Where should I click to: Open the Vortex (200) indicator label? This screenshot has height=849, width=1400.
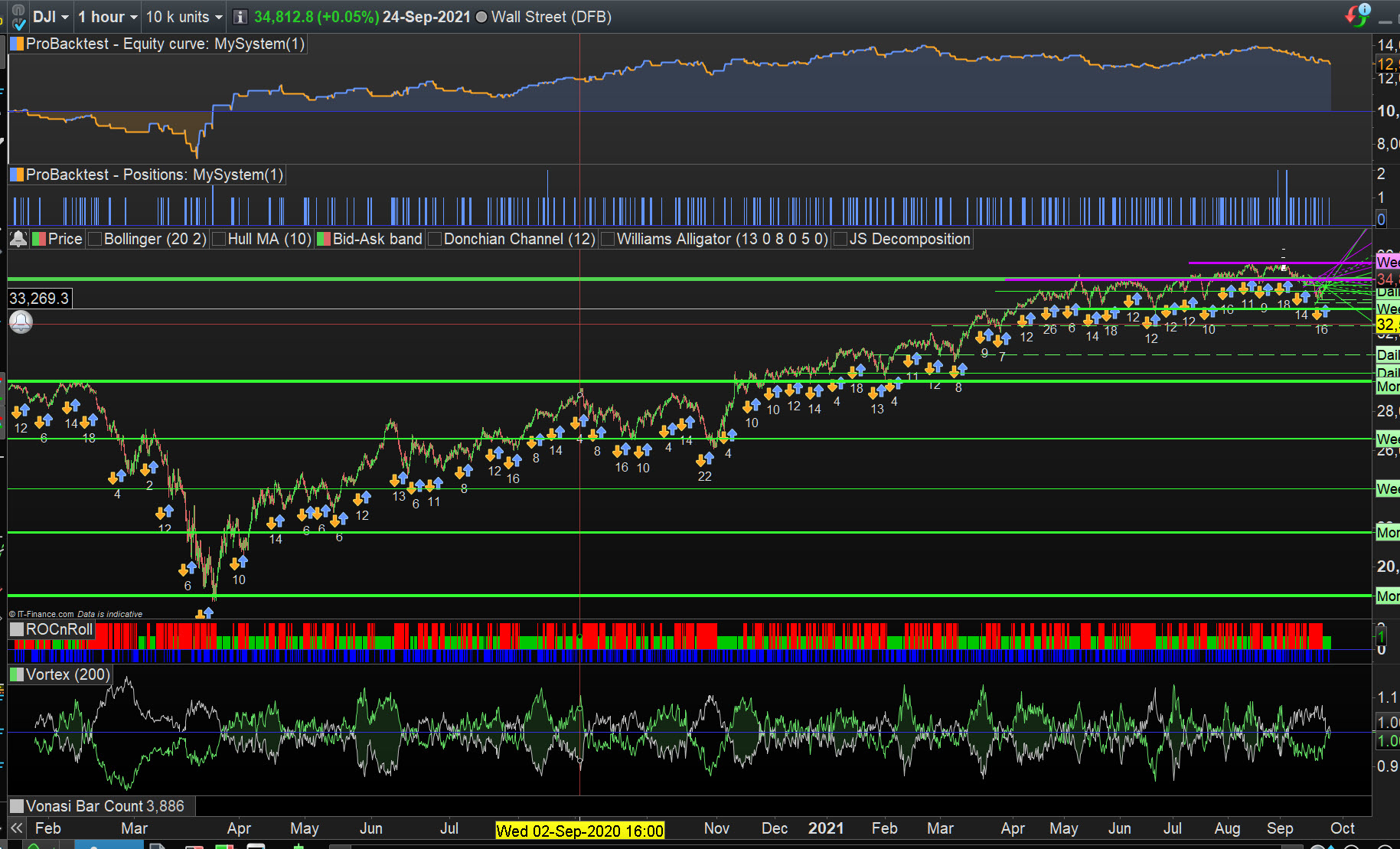(67, 674)
